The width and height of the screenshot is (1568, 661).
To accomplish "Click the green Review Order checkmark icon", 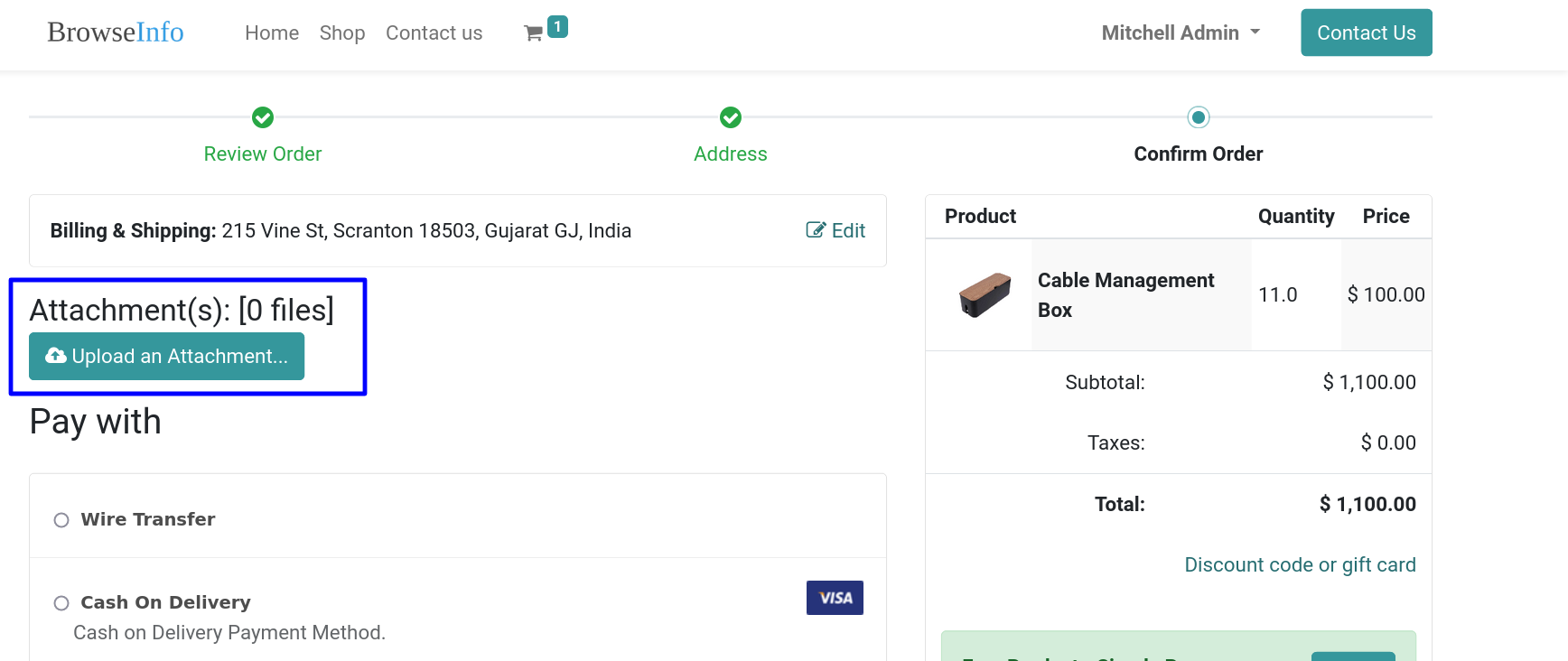I will 263,117.
